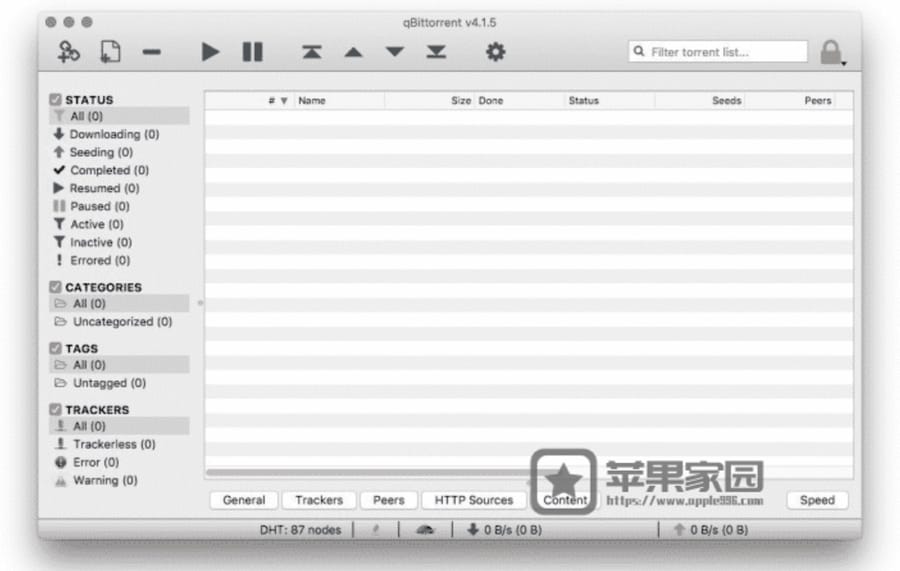Select All (0) under STATUS
Viewport: 900px width, 571px height.
click(119, 116)
